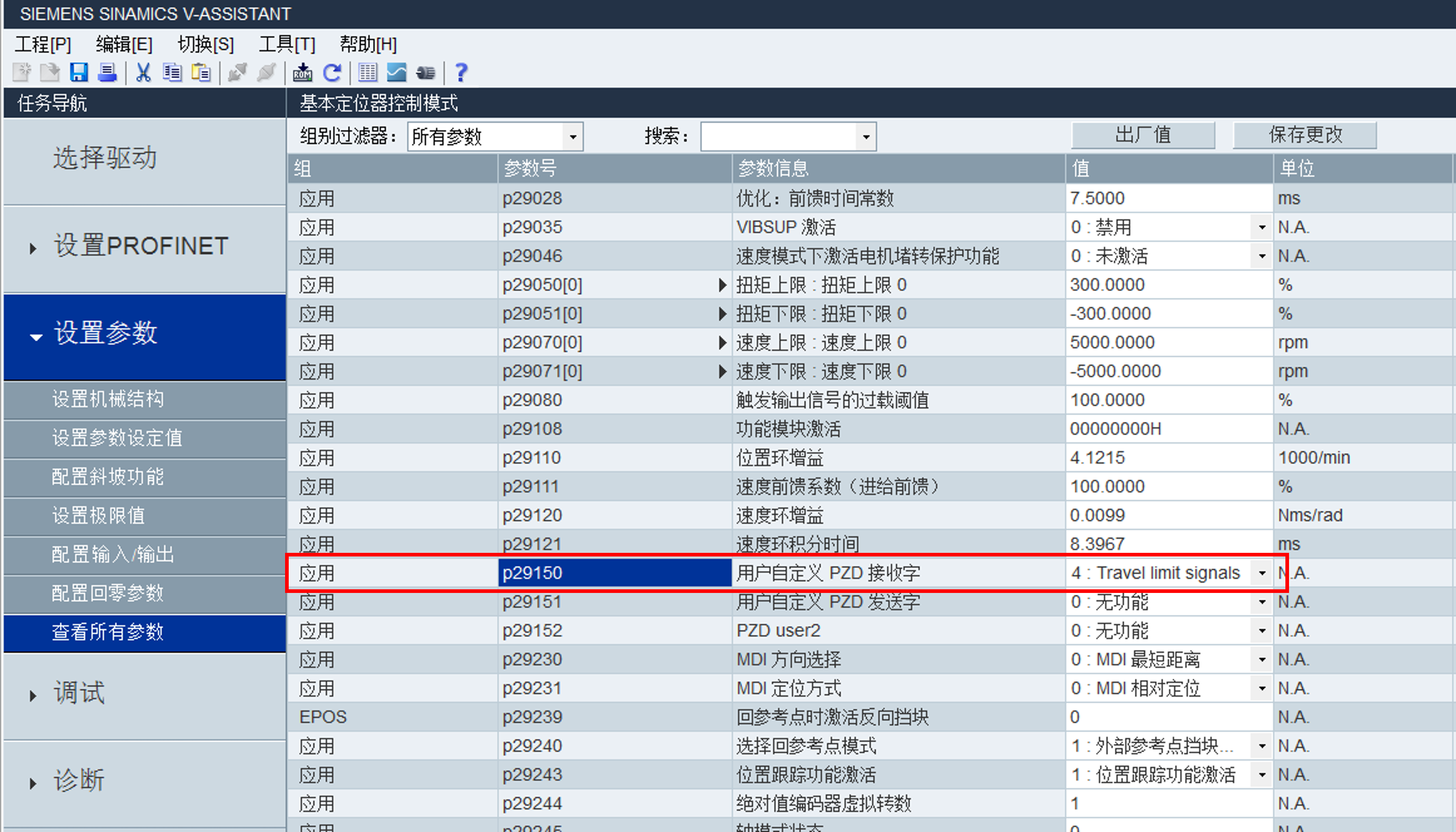Click the 保存更改 button
Screen dimensions: 1456x832
1305,135
